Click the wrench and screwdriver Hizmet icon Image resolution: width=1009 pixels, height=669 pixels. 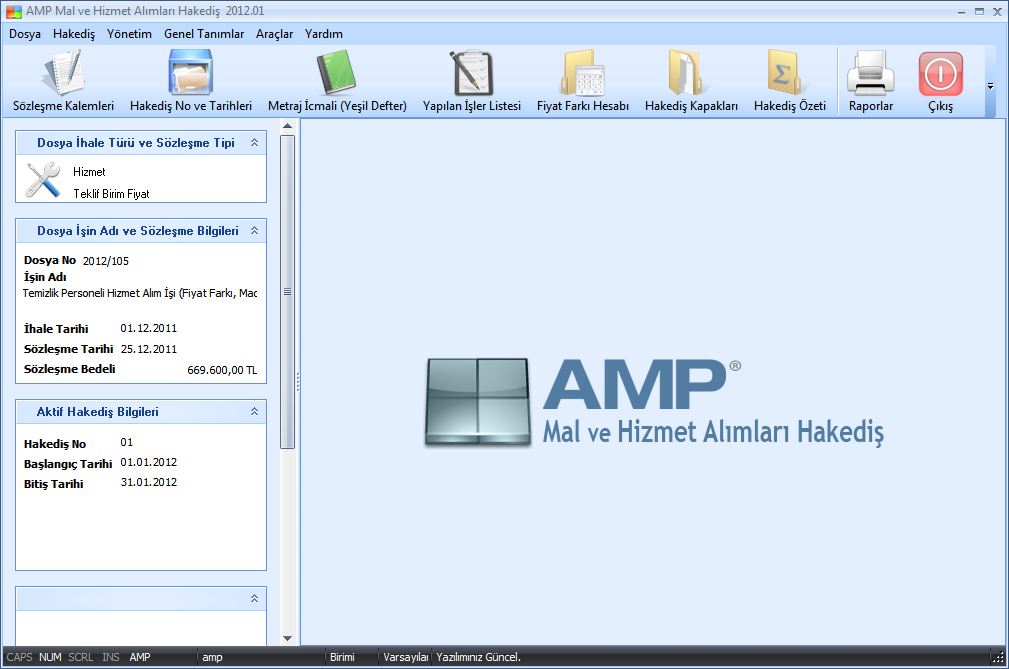coord(43,180)
